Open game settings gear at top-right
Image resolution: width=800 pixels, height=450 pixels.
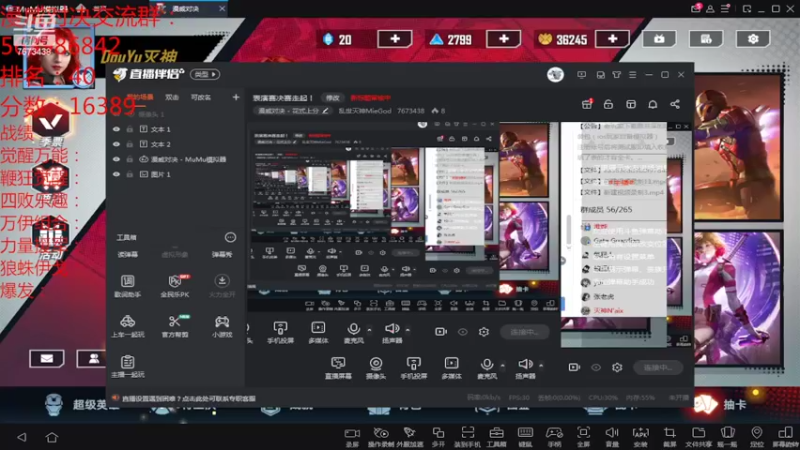pos(753,39)
